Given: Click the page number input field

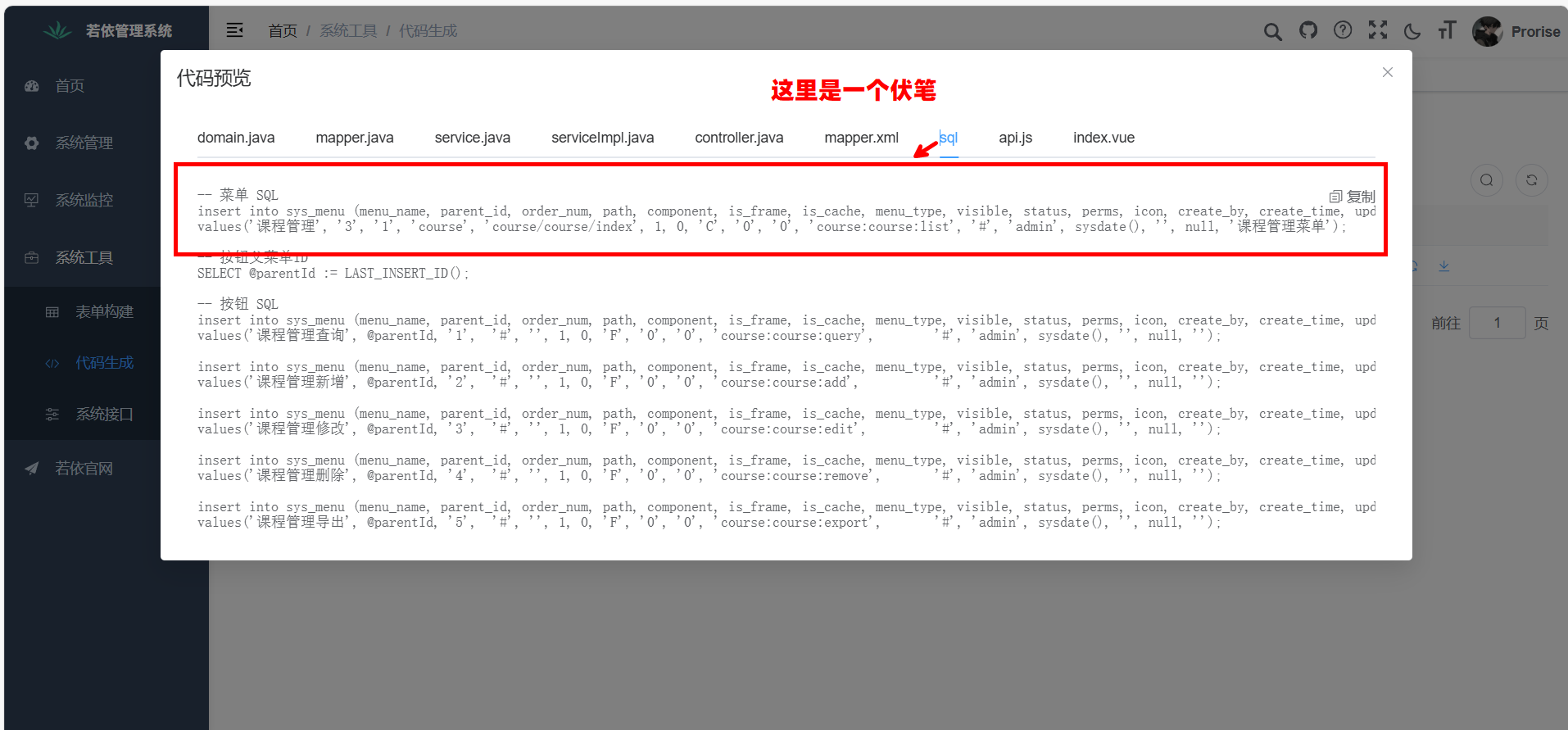Looking at the screenshot, I should point(1497,323).
